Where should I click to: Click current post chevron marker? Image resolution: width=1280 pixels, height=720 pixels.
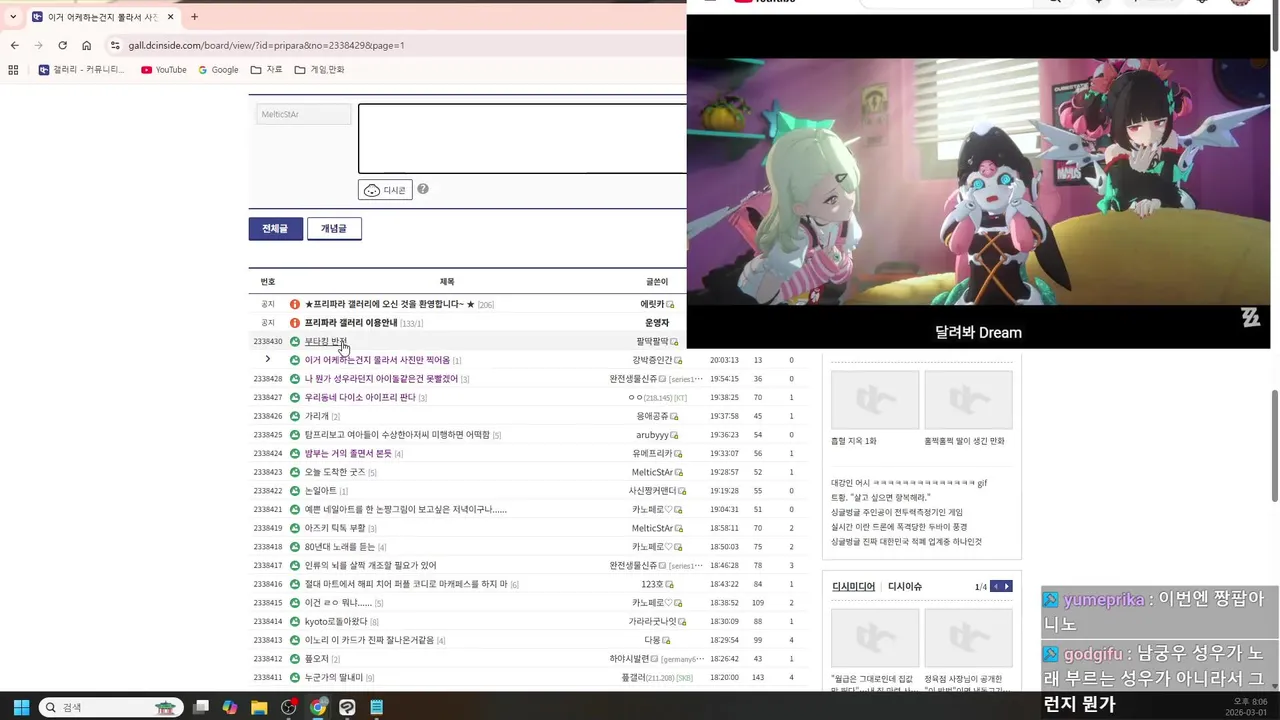pos(268,359)
